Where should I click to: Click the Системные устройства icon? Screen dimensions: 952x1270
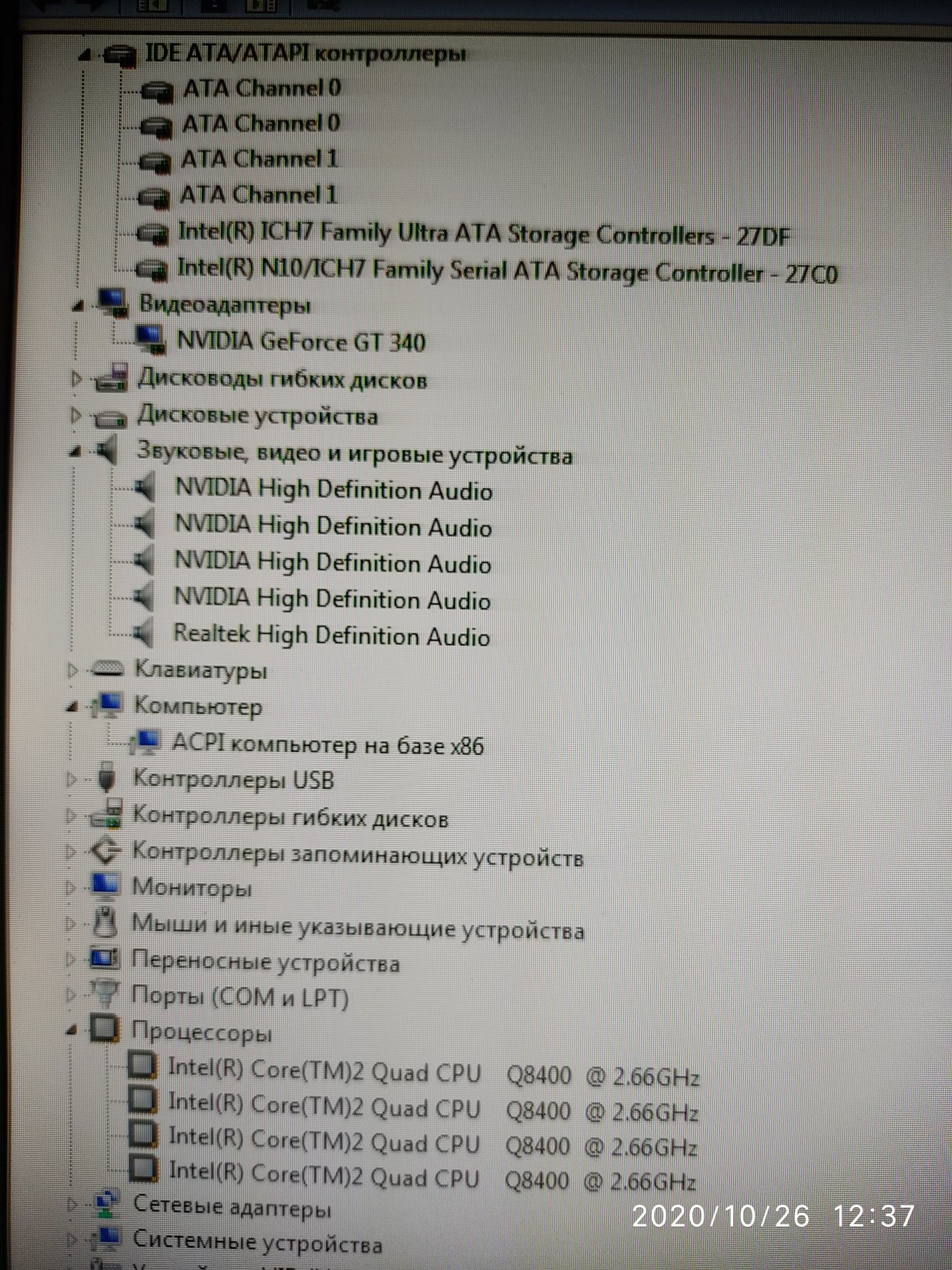[107, 1238]
